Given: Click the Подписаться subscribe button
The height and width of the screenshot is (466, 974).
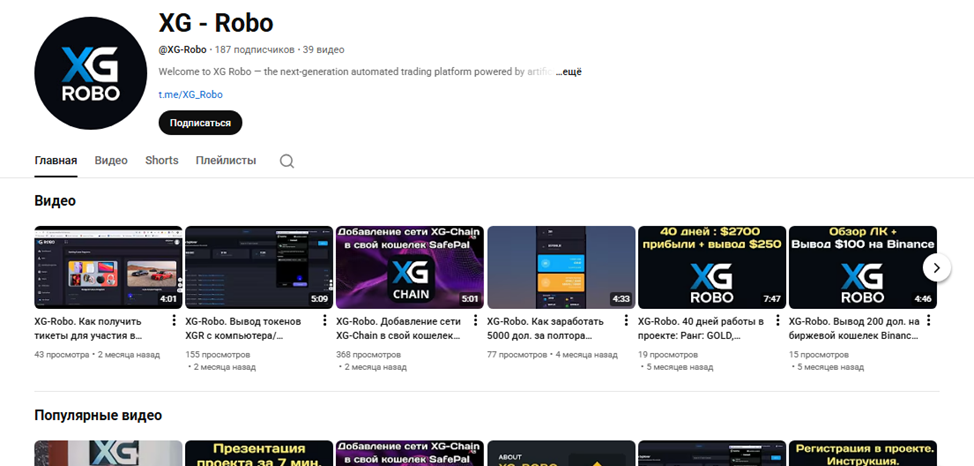Looking at the screenshot, I should [x=200, y=122].
